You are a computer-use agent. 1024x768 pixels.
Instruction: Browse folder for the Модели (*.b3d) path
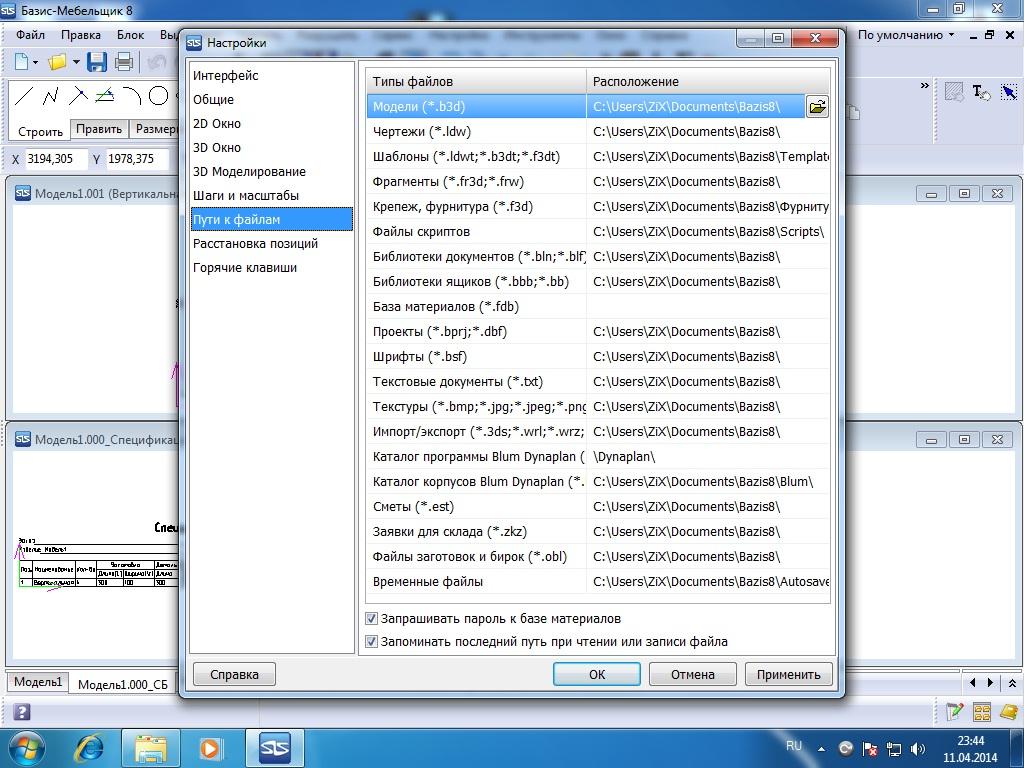click(817, 106)
